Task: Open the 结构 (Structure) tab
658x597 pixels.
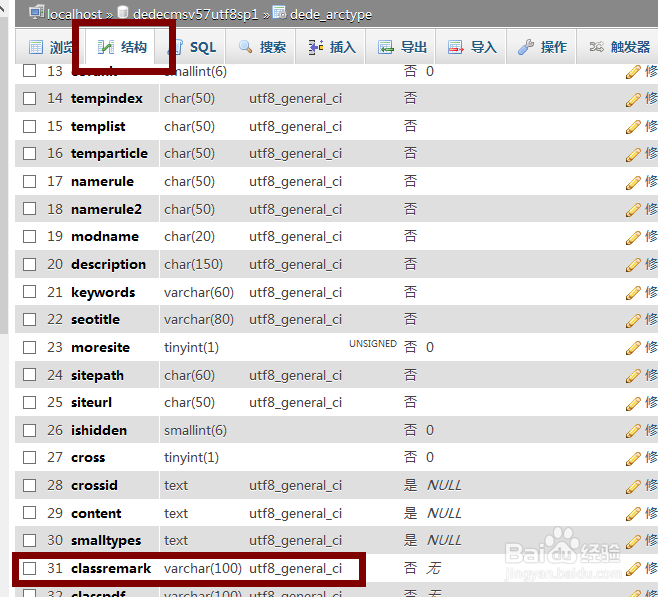Action: click(122, 47)
